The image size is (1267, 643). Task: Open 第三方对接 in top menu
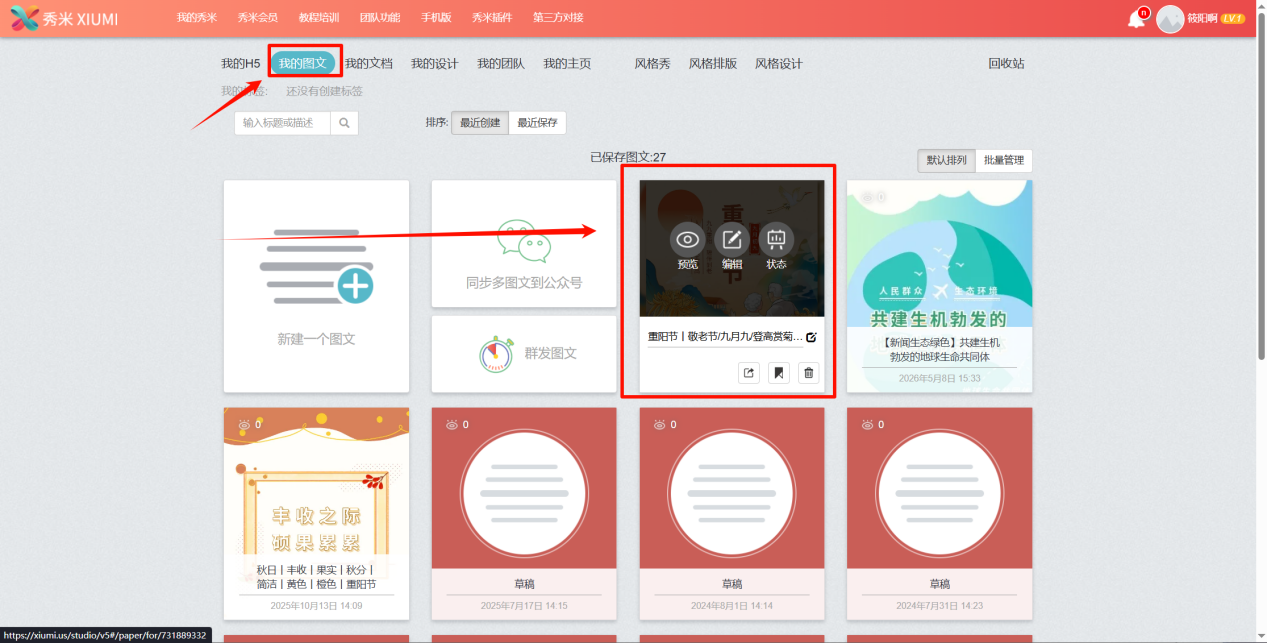click(x=558, y=18)
